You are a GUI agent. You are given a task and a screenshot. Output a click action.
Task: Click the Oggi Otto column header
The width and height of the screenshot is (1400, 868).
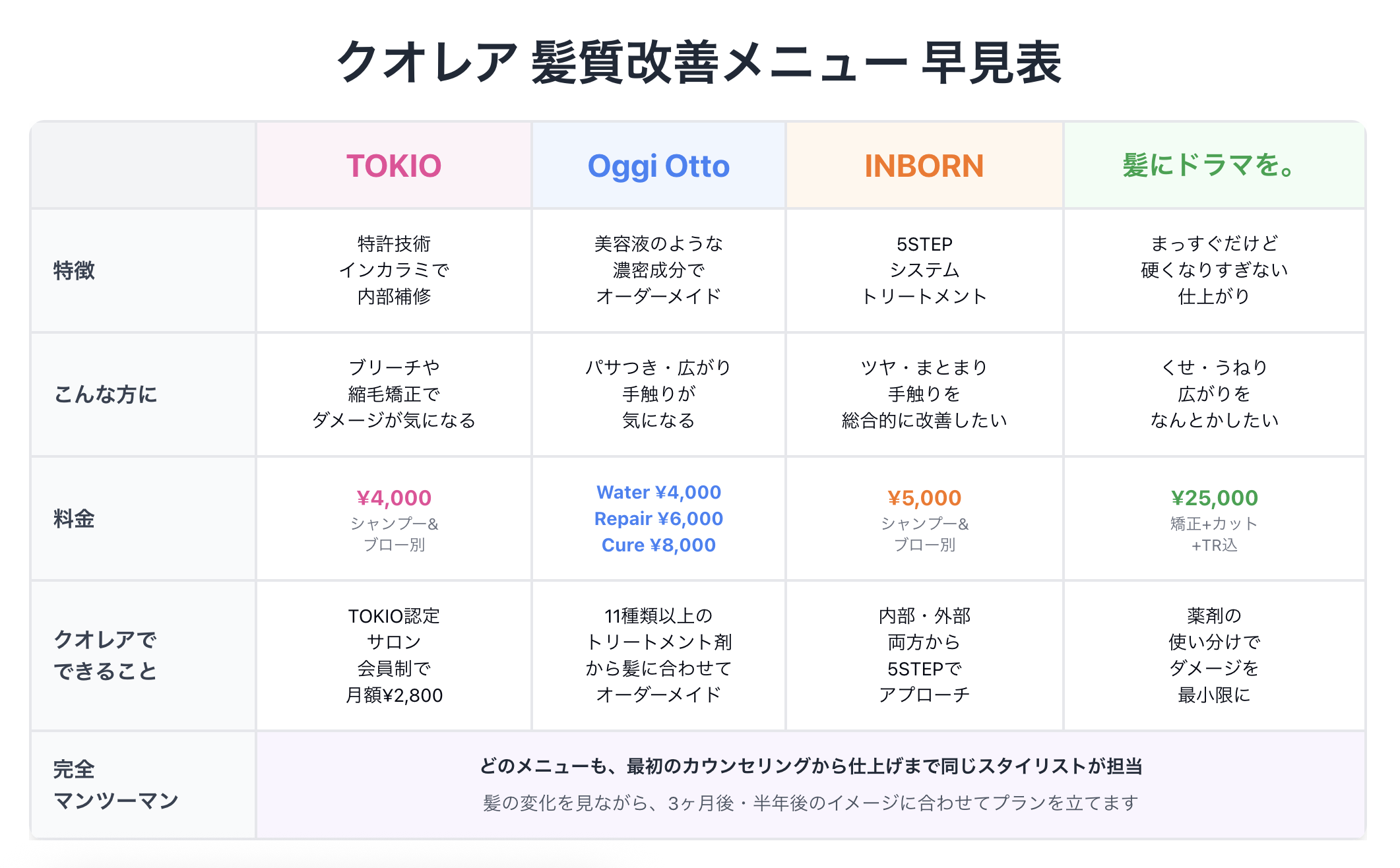[658, 166]
